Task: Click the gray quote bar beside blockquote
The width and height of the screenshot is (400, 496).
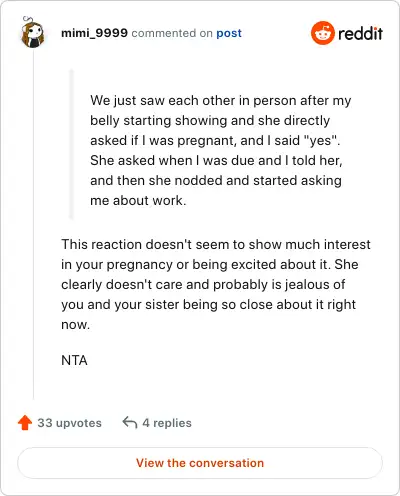Action: pyautogui.click(x=71, y=144)
